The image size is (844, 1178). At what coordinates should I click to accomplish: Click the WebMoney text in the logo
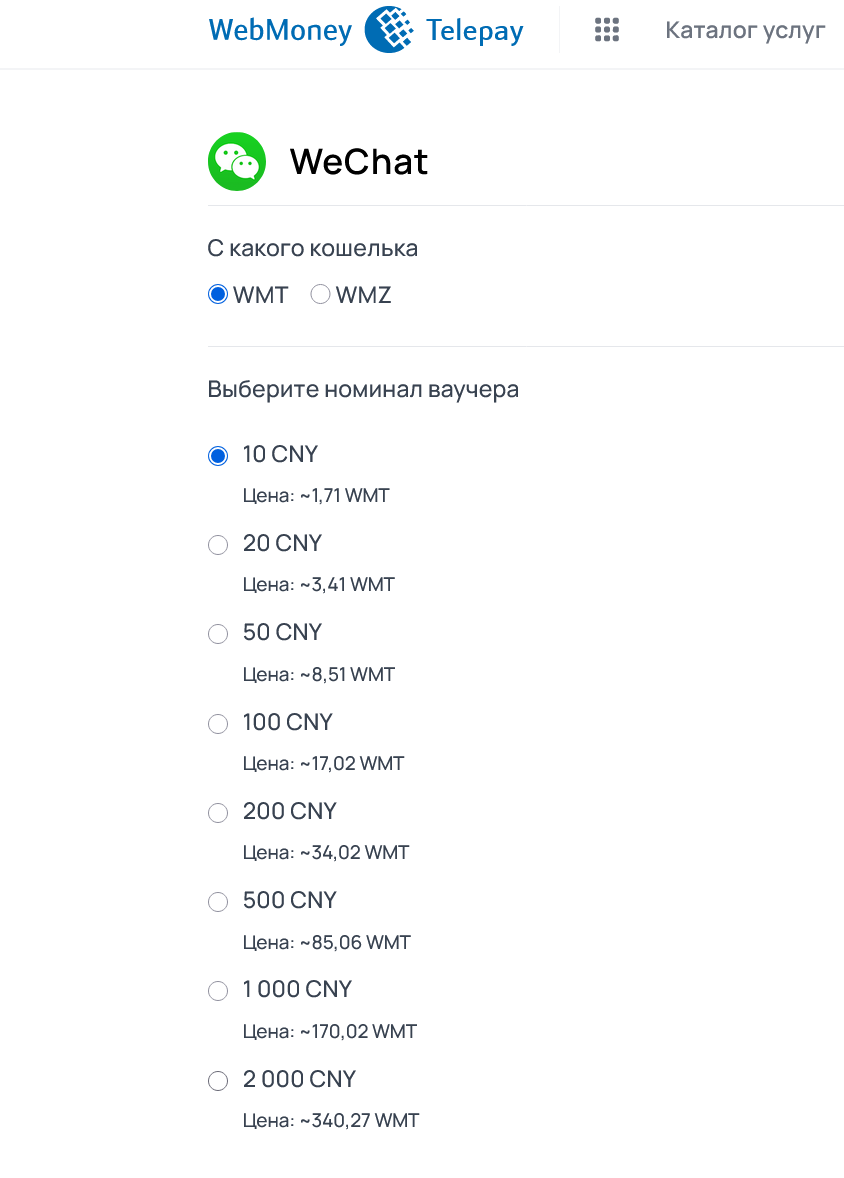pyautogui.click(x=280, y=31)
